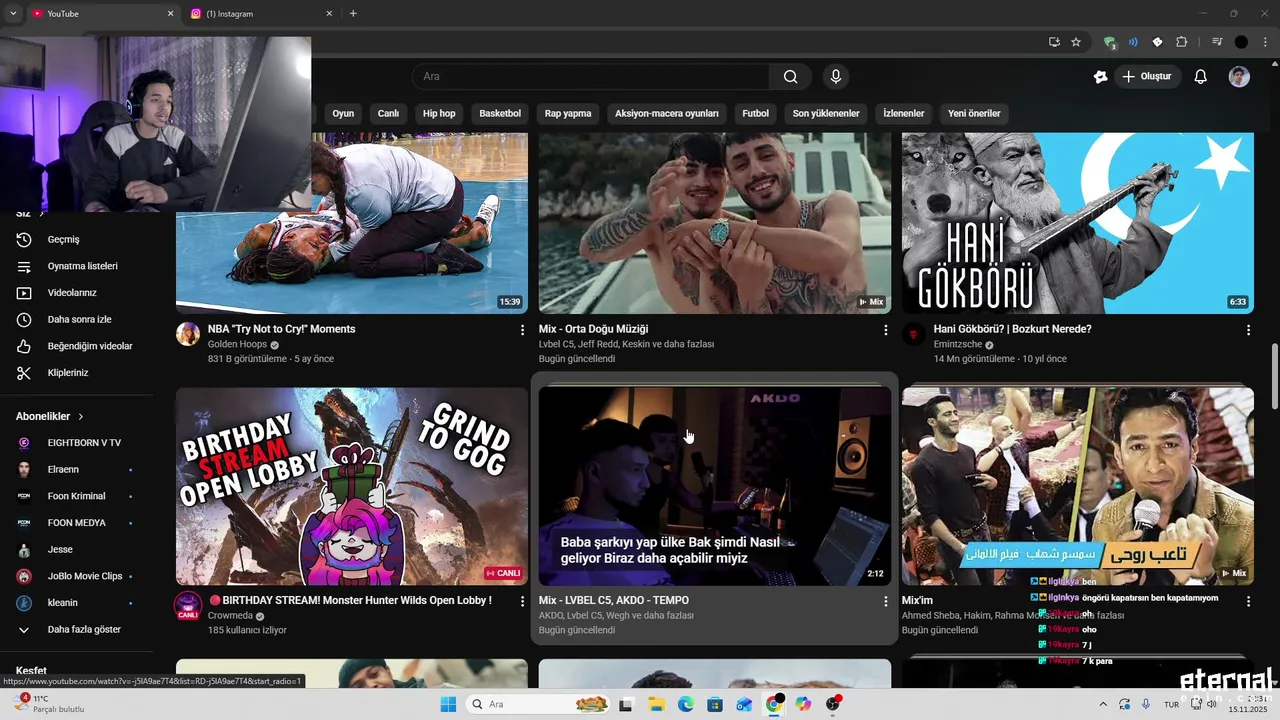Click the Ara search input field
This screenshot has height=720, width=1280.
[591, 77]
